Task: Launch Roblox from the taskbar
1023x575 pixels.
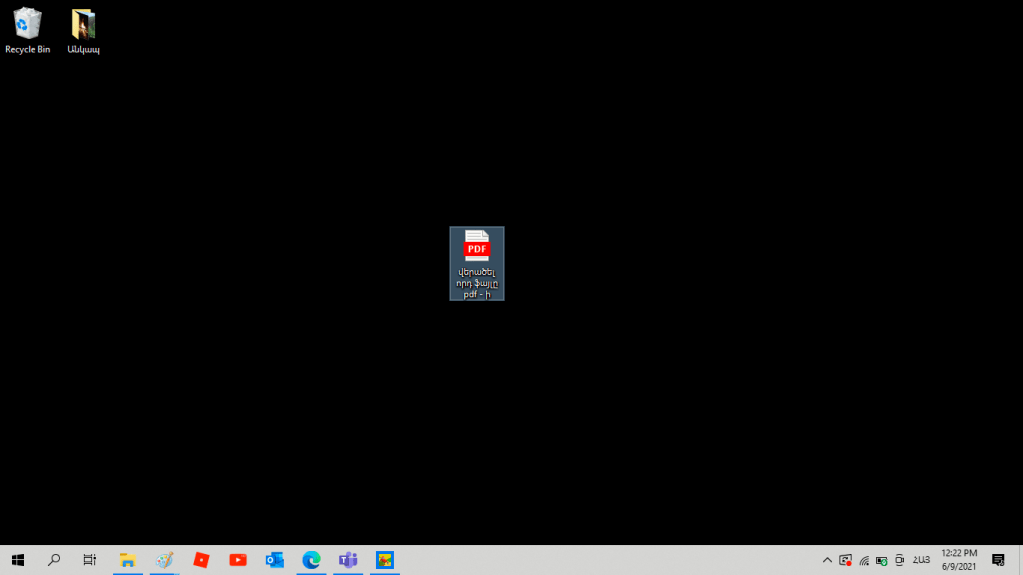Action: [x=201, y=560]
